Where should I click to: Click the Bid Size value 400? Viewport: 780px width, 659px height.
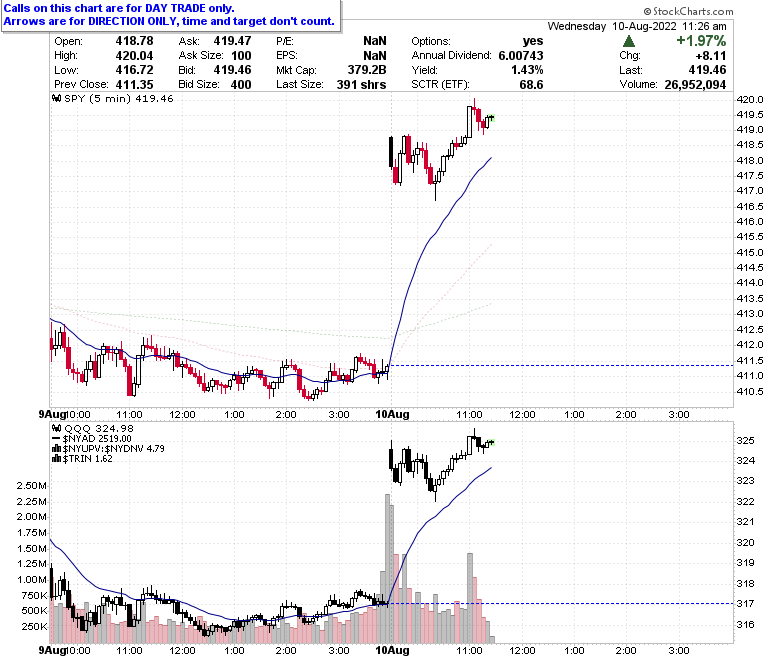[241, 84]
